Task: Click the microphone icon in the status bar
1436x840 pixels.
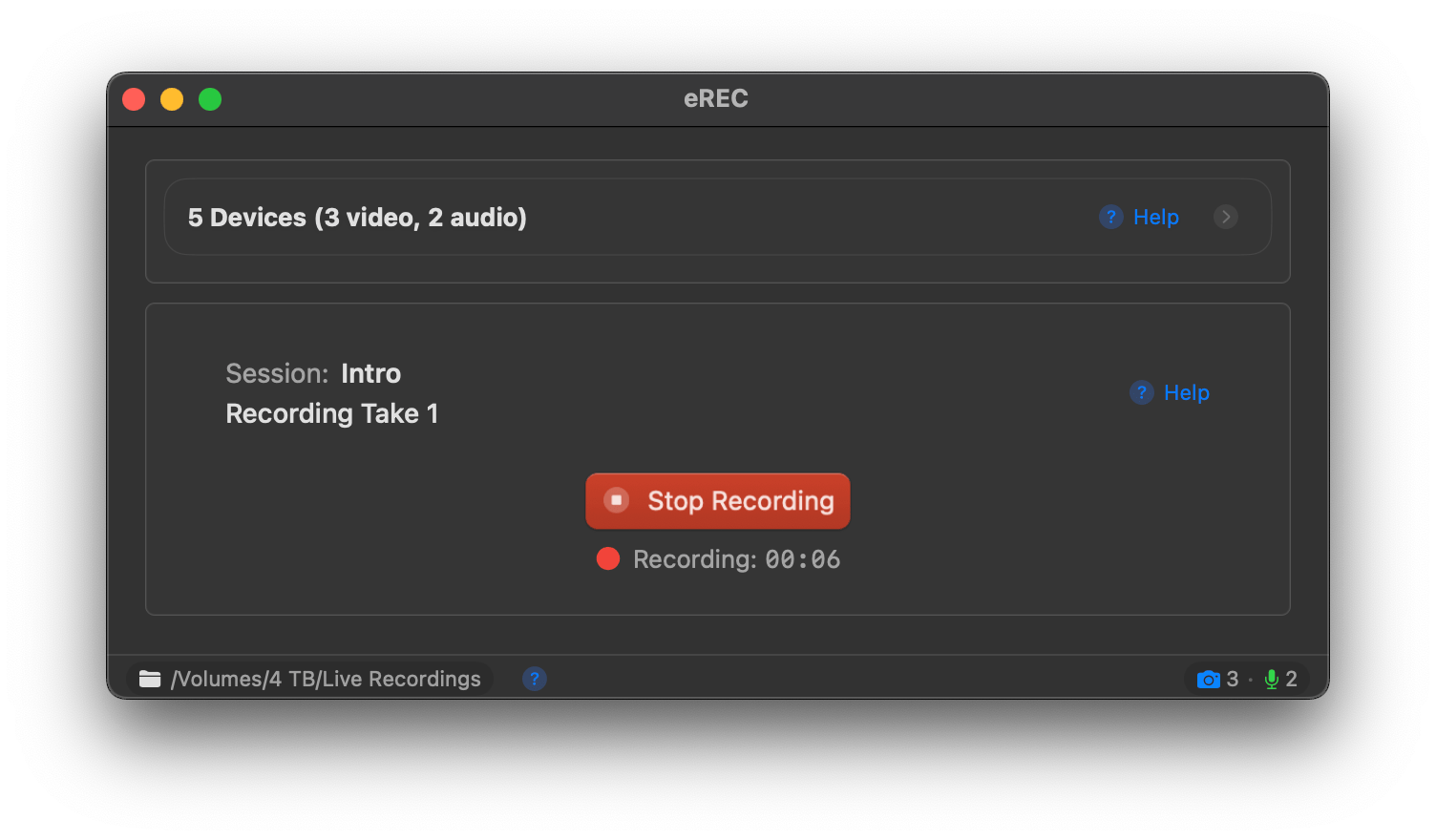Action: 1272,679
